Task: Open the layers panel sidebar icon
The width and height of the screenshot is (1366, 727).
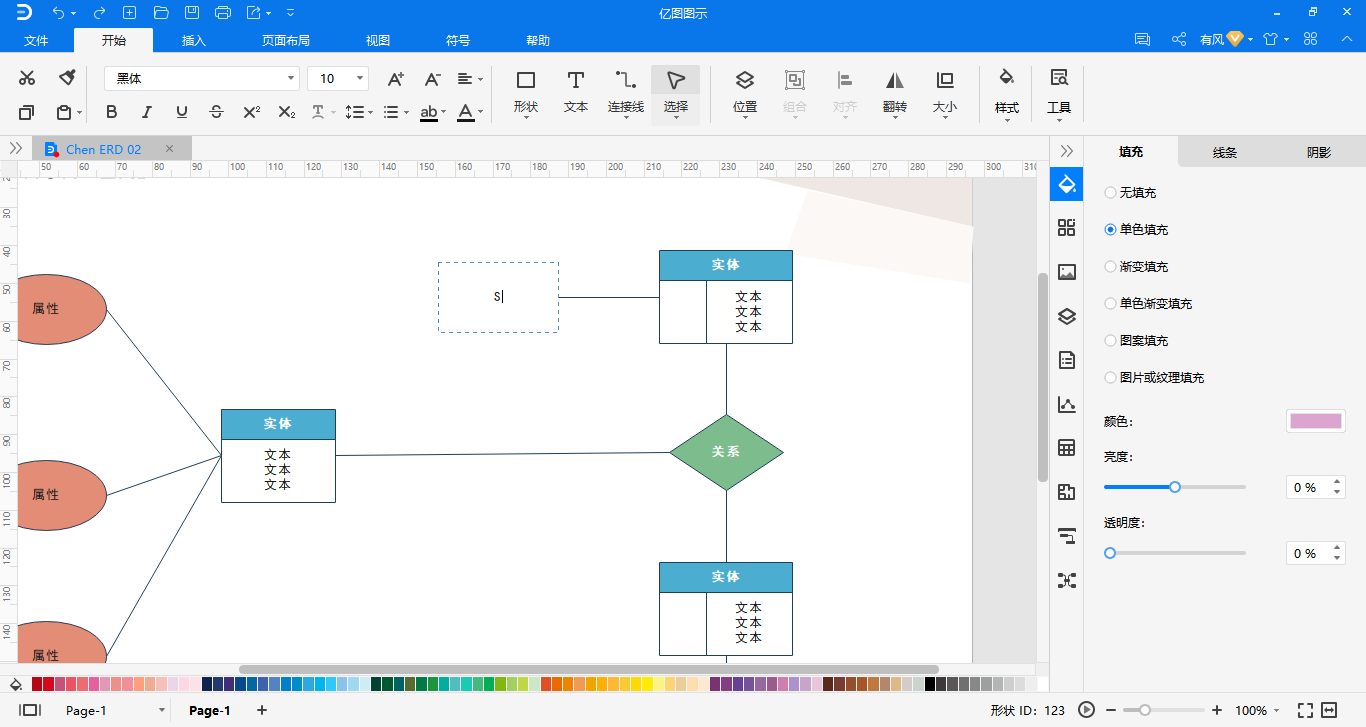Action: click(1067, 316)
